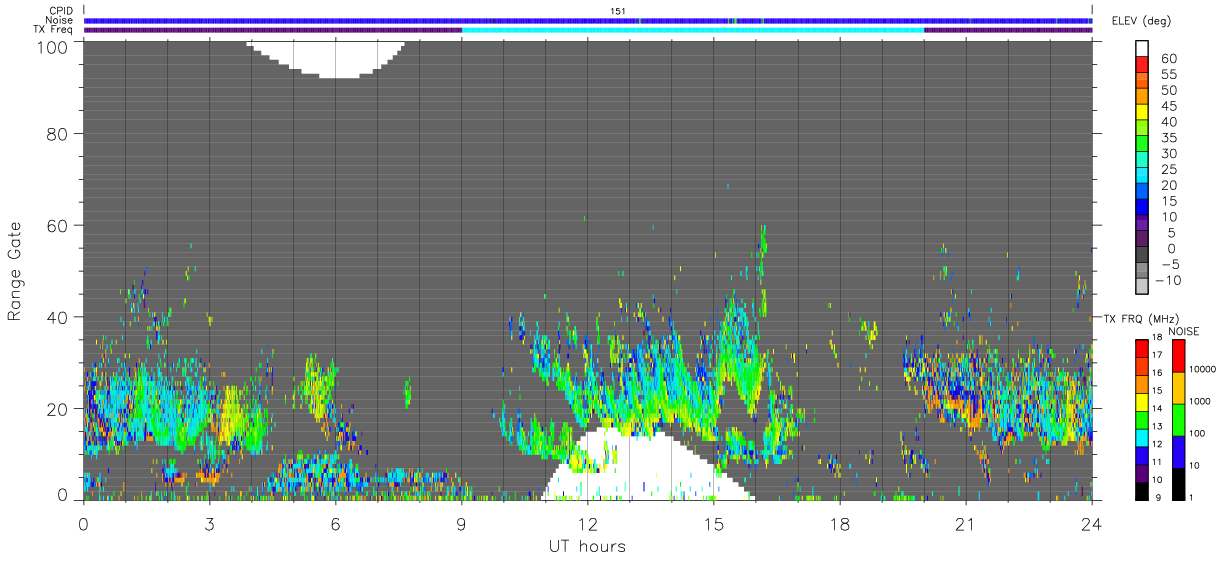This screenshot has height=567, width=1228.
Task: Pick the green 100–1000 NOISE swatch
Action: (x=1180, y=419)
